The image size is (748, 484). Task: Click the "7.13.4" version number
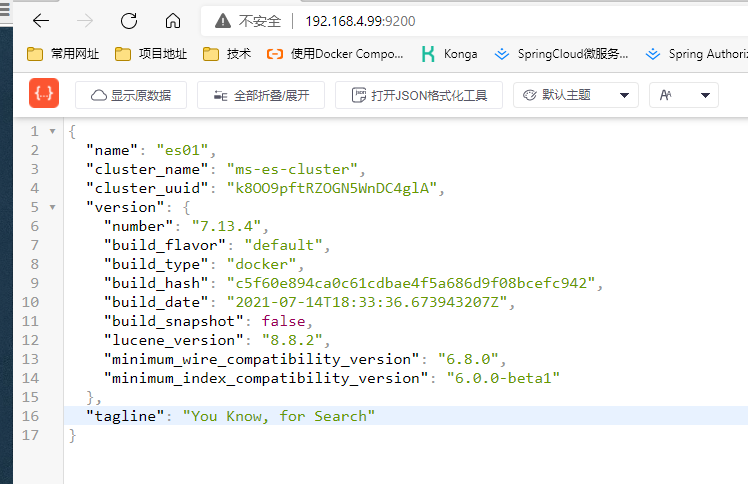click(226, 226)
